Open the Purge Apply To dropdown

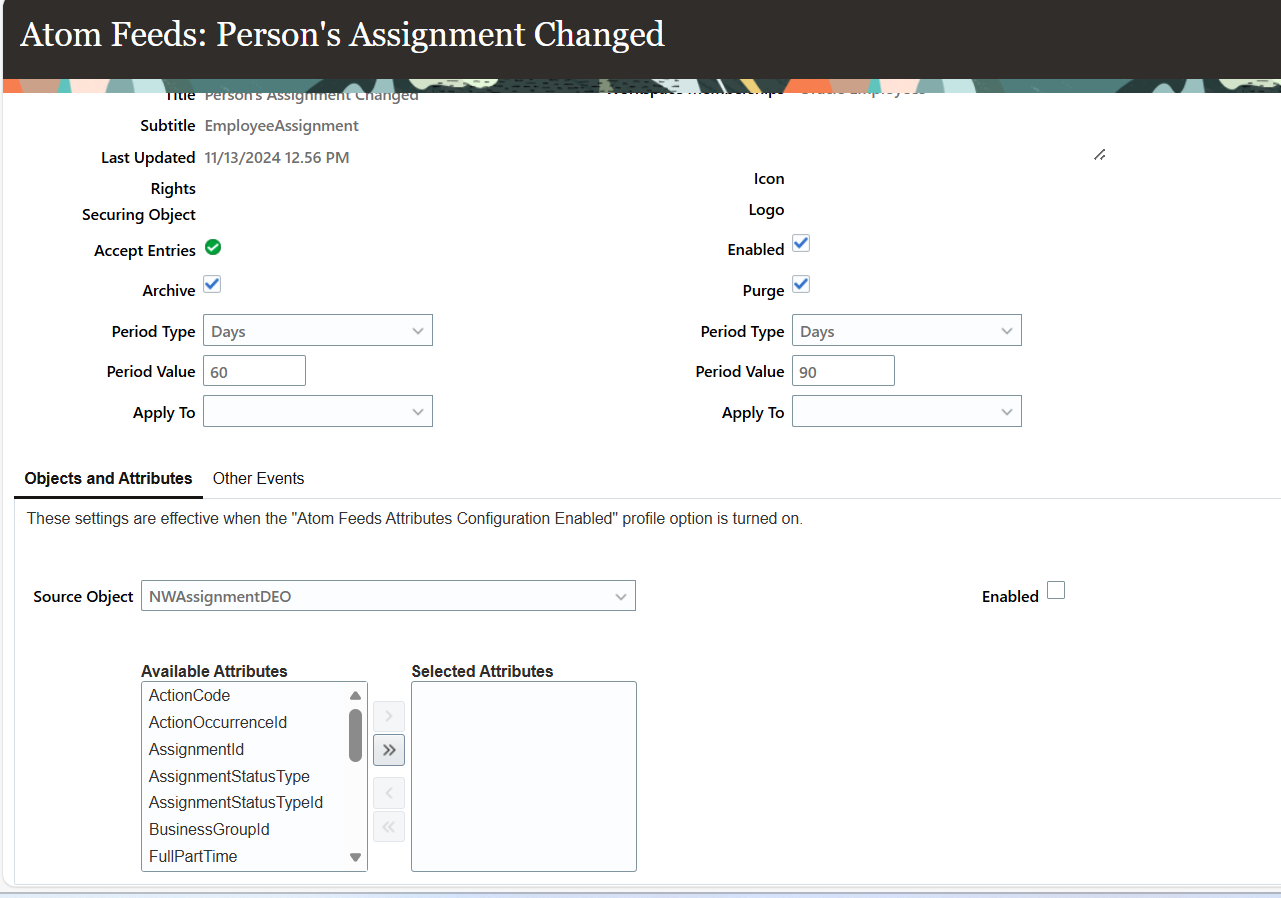[x=907, y=411]
